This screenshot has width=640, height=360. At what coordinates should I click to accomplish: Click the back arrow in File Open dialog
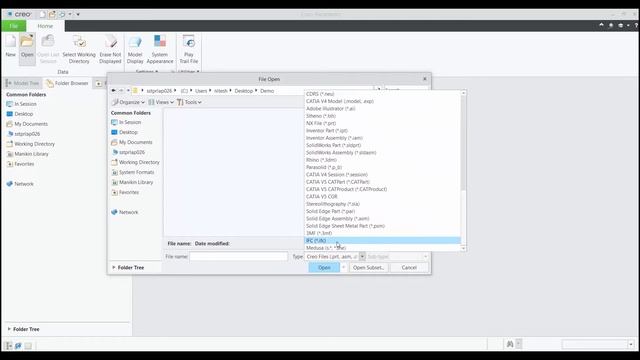pos(113,91)
